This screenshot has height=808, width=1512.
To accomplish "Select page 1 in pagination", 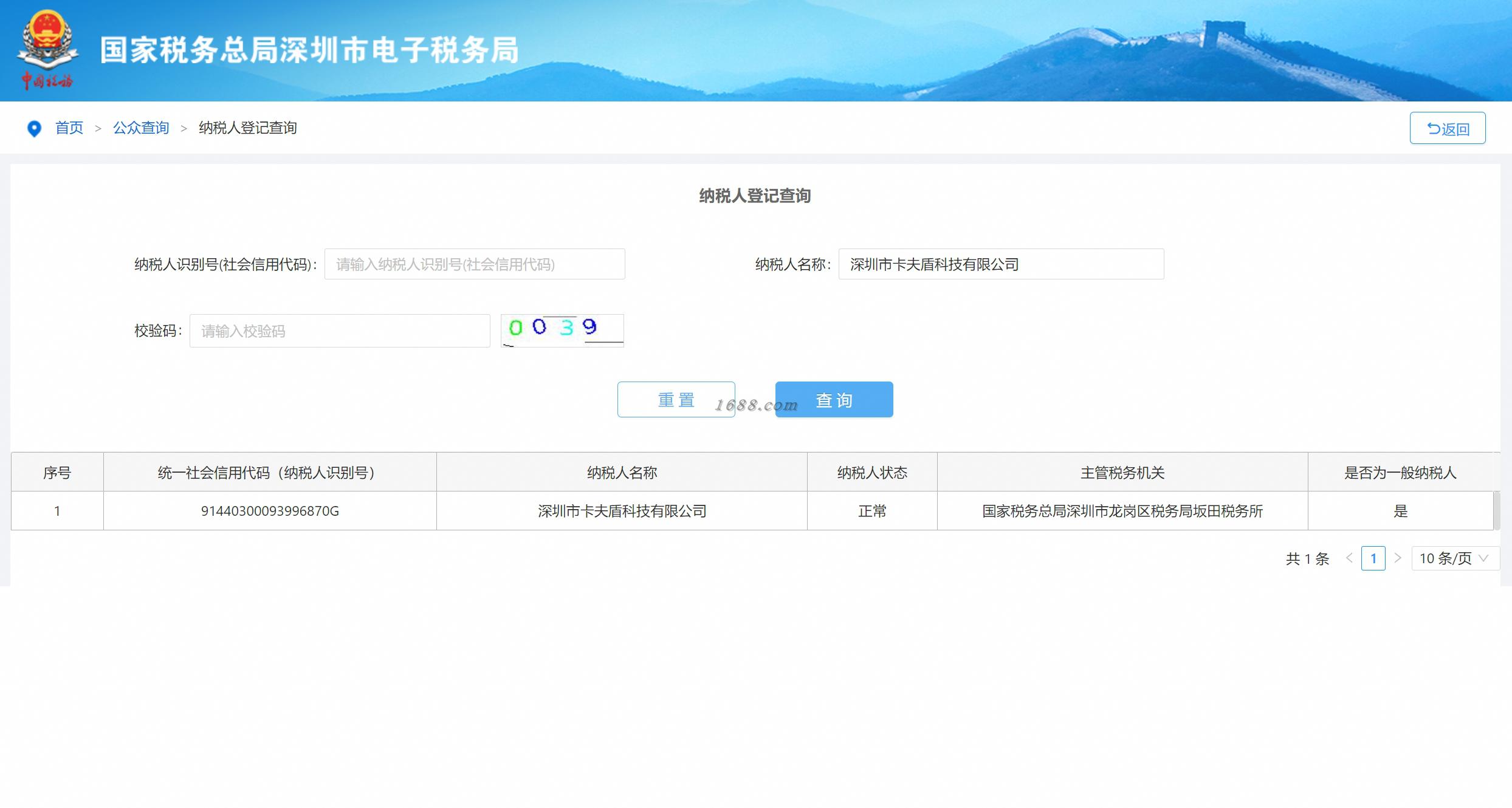I will 1373,558.
